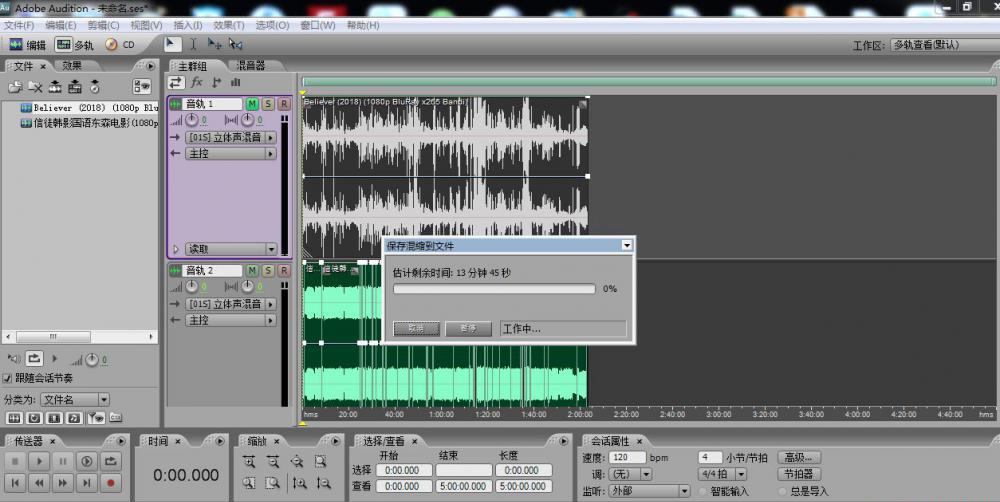Switch to Multitrack view (多轨)

[74, 45]
